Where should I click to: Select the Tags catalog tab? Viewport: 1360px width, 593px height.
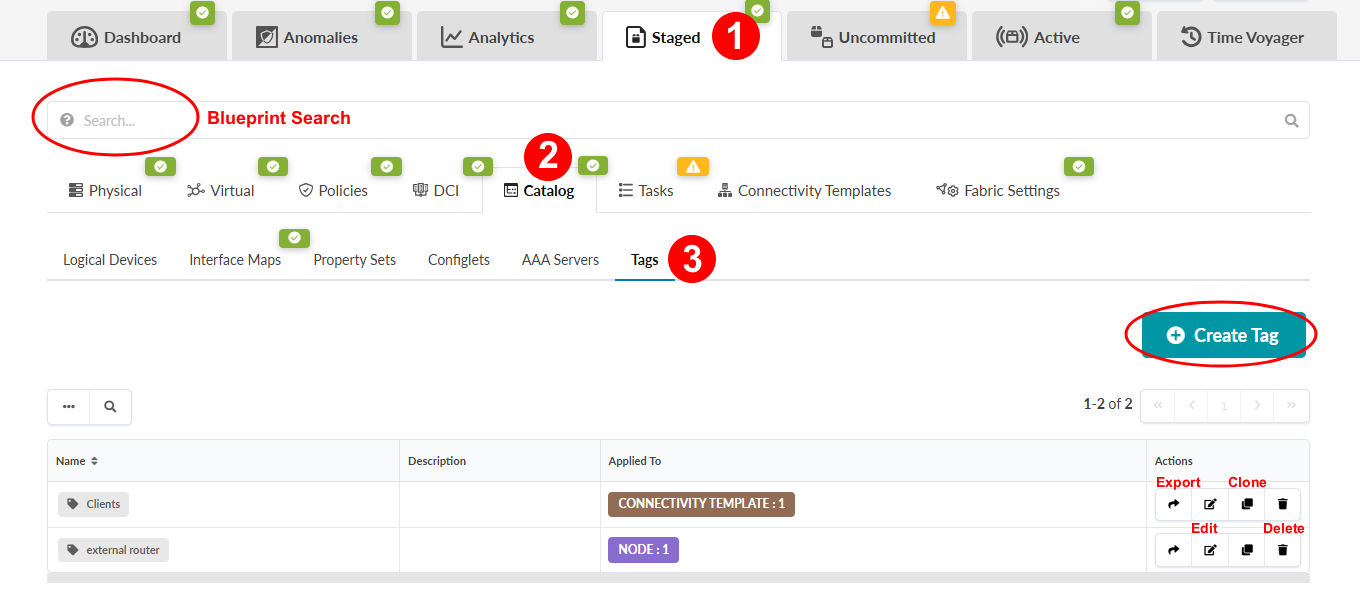(x=645, y=259)
